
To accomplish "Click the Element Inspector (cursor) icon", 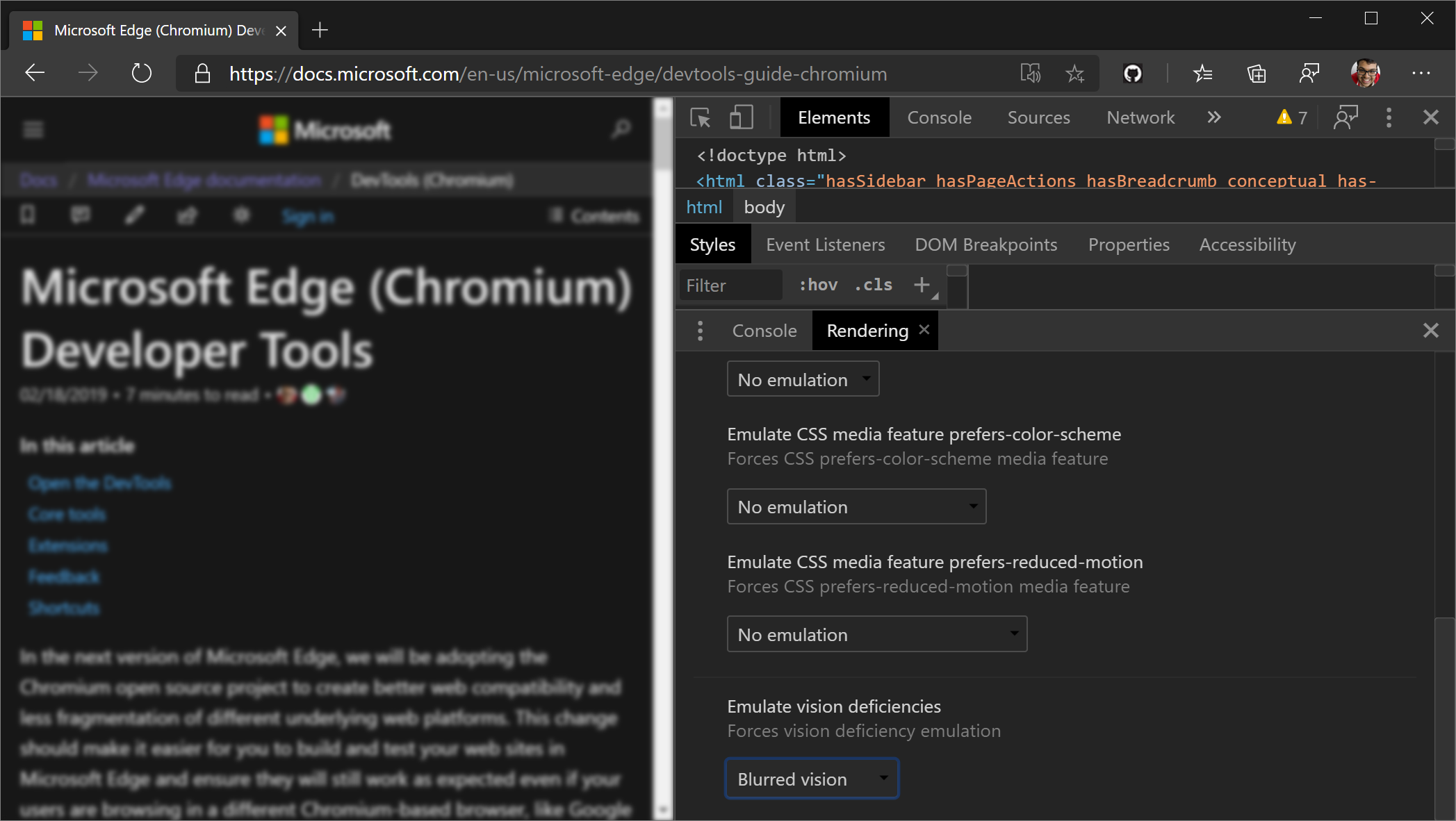I will click(701, 118).
